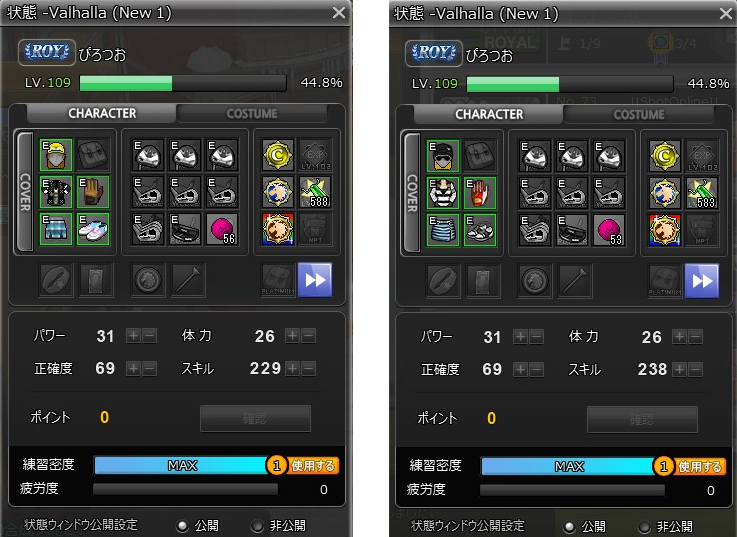Click the 練習密度 MAX bar in right window

pyautogui.click(x=569, y=466)
